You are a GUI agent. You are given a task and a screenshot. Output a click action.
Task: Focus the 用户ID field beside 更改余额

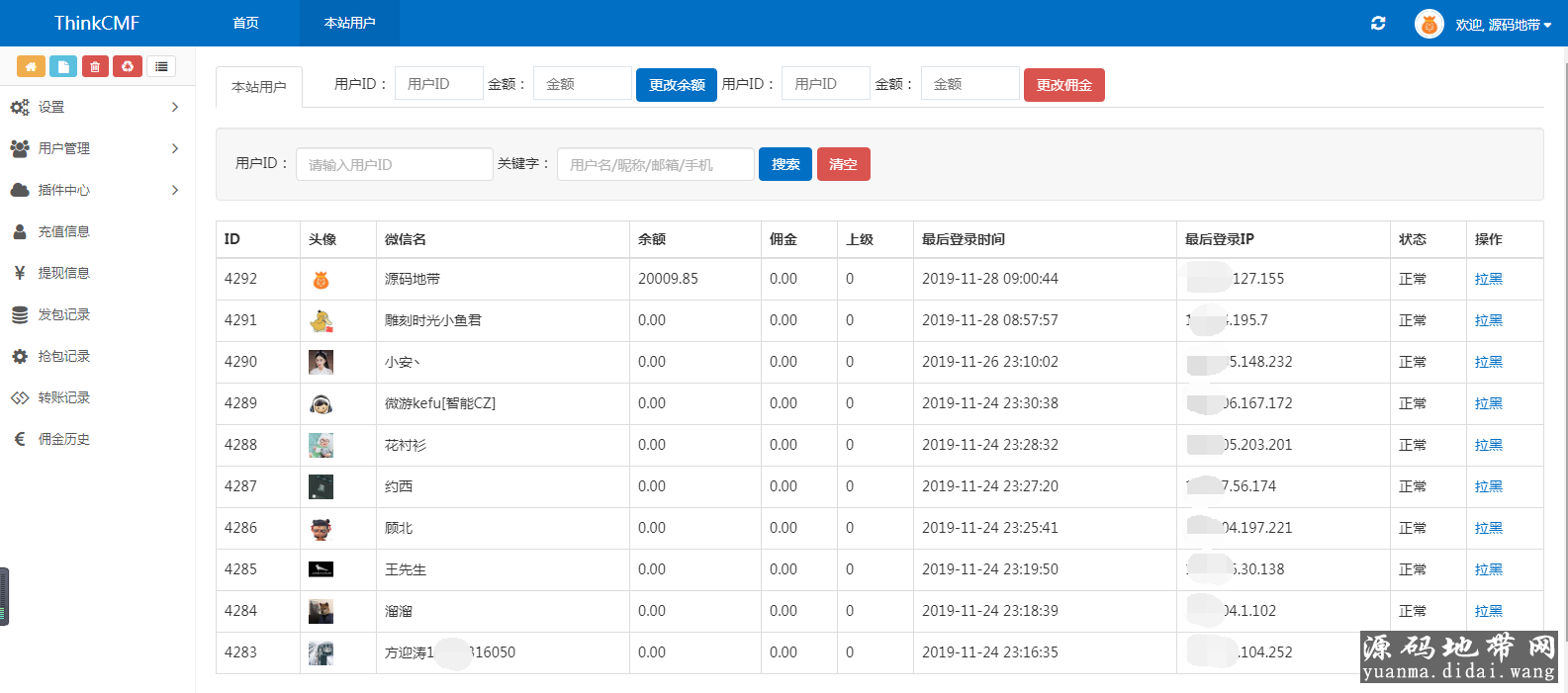click(x=439, y=84)
